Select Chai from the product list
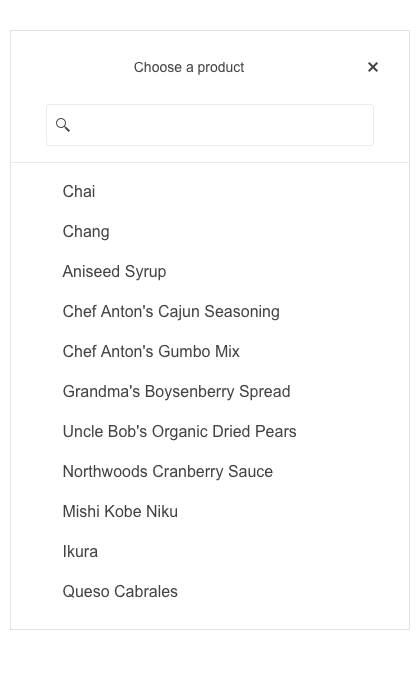The height and width of the screenshot is (690, 420). click(210, 191)
